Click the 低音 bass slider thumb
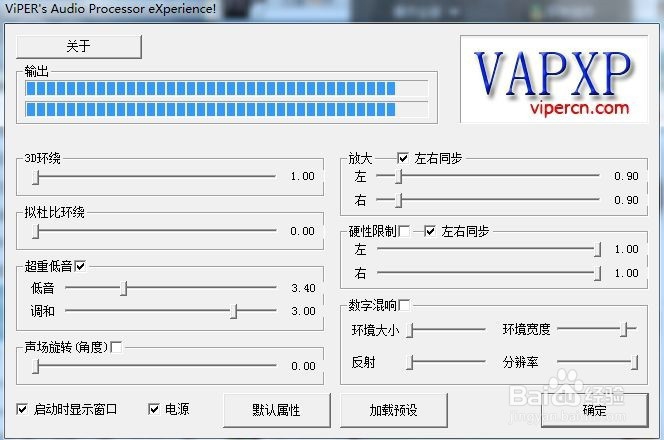 124,288
